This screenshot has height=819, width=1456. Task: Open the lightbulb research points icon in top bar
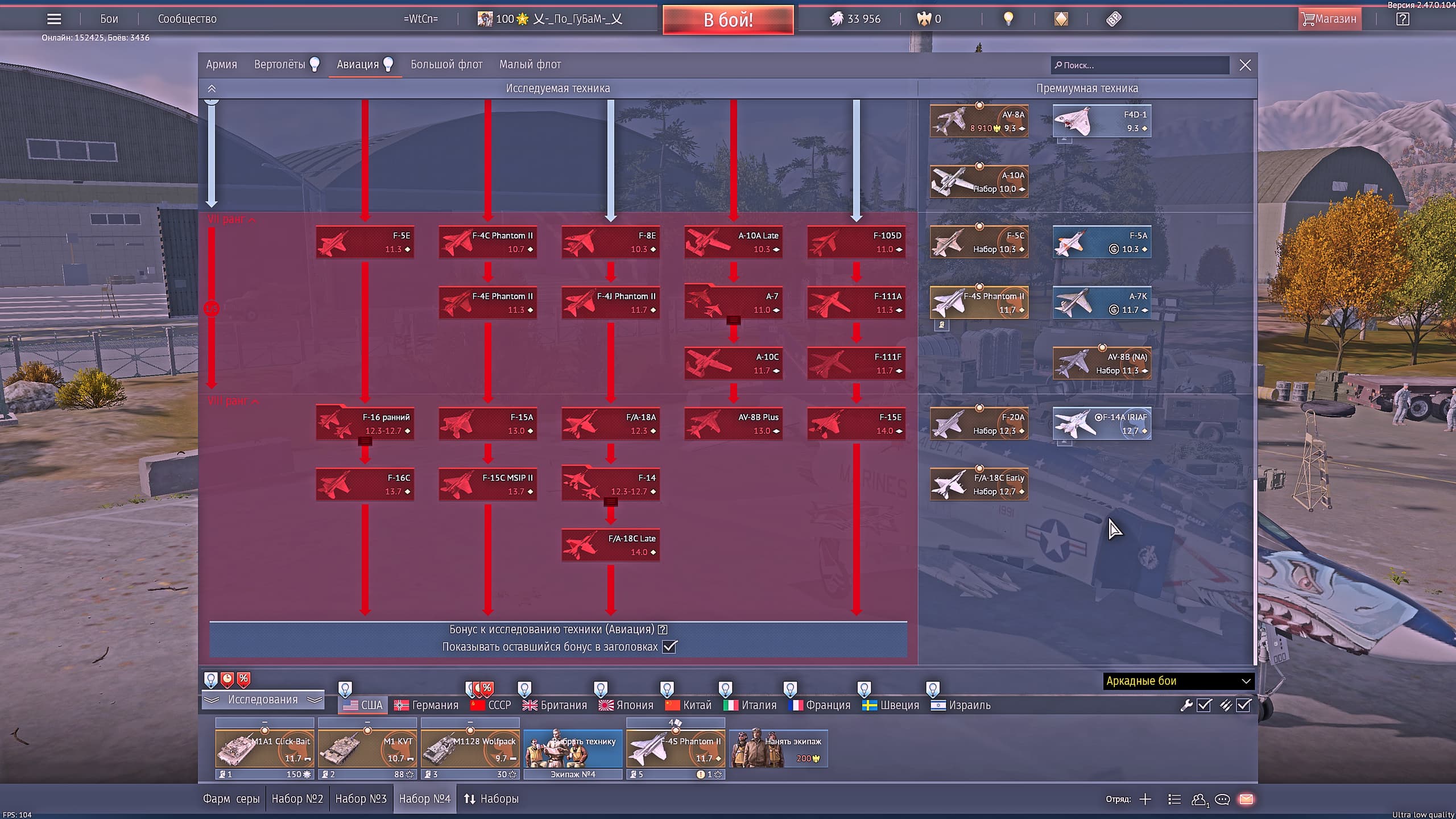(1008, 19)
